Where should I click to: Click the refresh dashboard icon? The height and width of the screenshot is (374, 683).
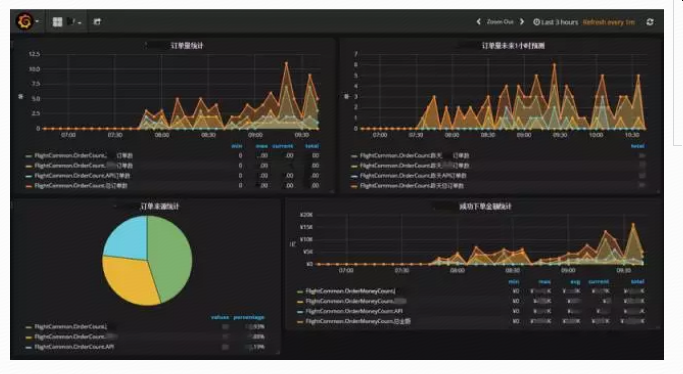pyautogui.click(x=650, y=22)
